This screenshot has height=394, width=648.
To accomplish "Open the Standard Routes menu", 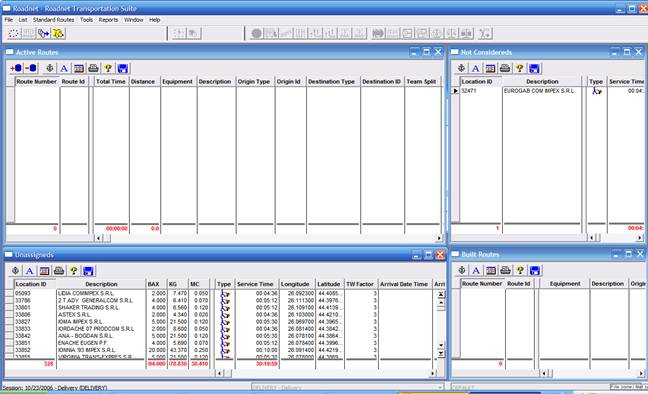I will click(x=53, y=20).
